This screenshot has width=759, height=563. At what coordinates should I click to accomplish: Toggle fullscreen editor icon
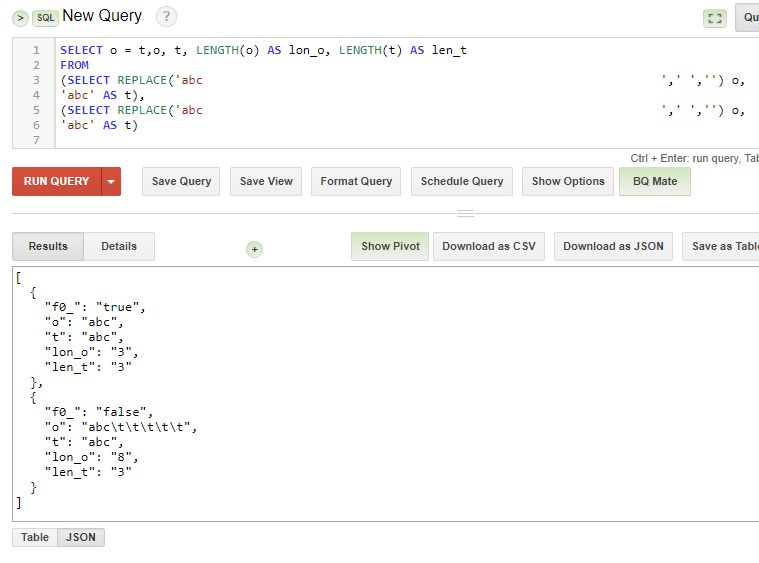coord(714,18)
